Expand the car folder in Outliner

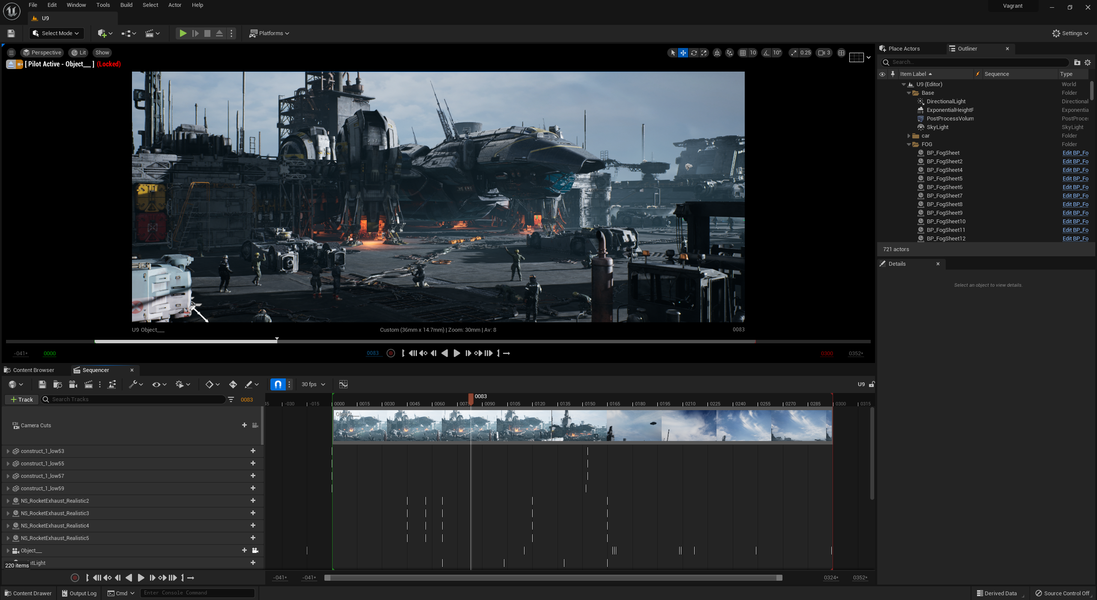909,136
